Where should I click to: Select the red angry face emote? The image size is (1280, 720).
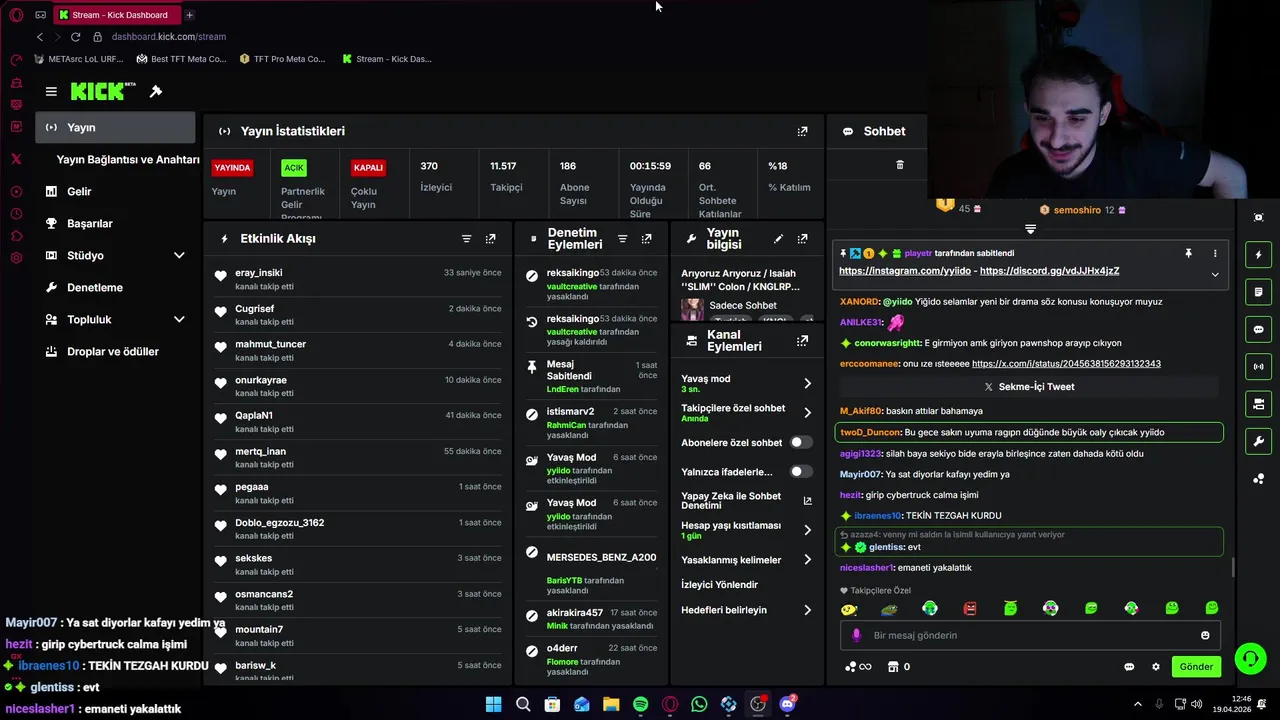[x=970, y=608]
